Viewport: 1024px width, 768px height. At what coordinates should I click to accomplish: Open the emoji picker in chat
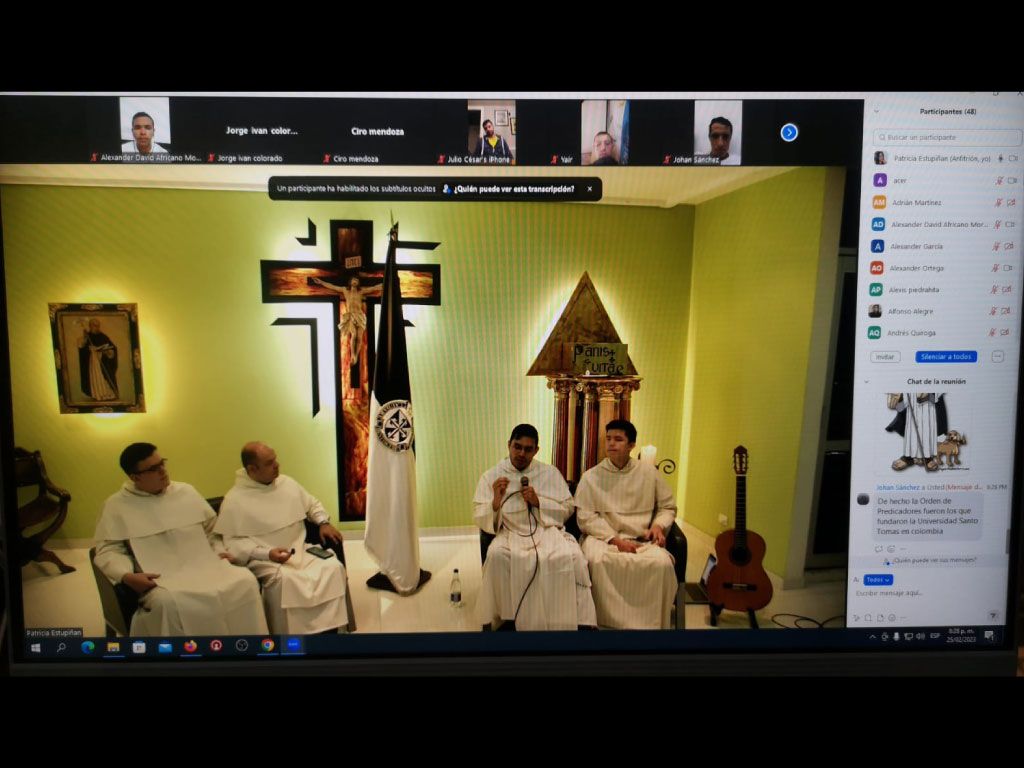(892, 617)
